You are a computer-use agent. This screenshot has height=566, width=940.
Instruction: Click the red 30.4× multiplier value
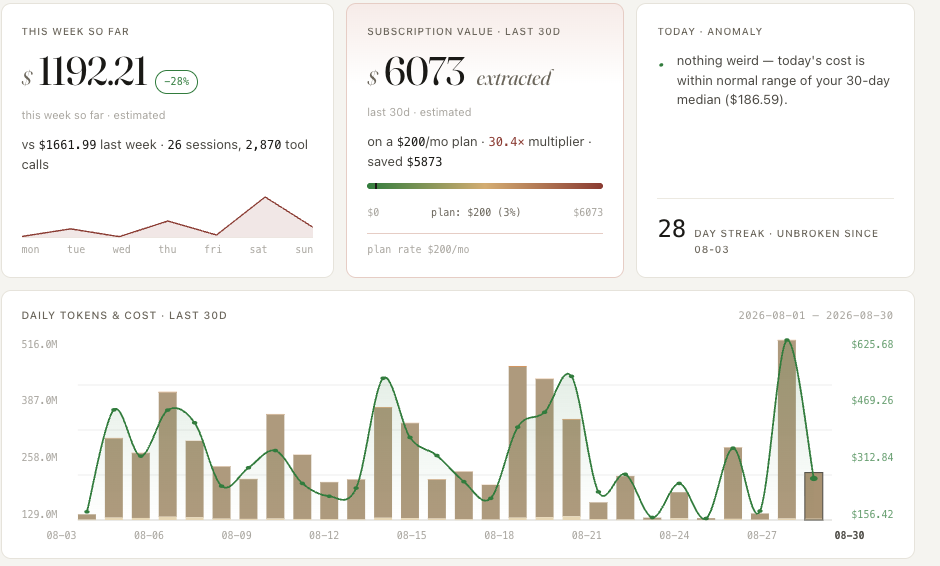click(x=506, y=142)
